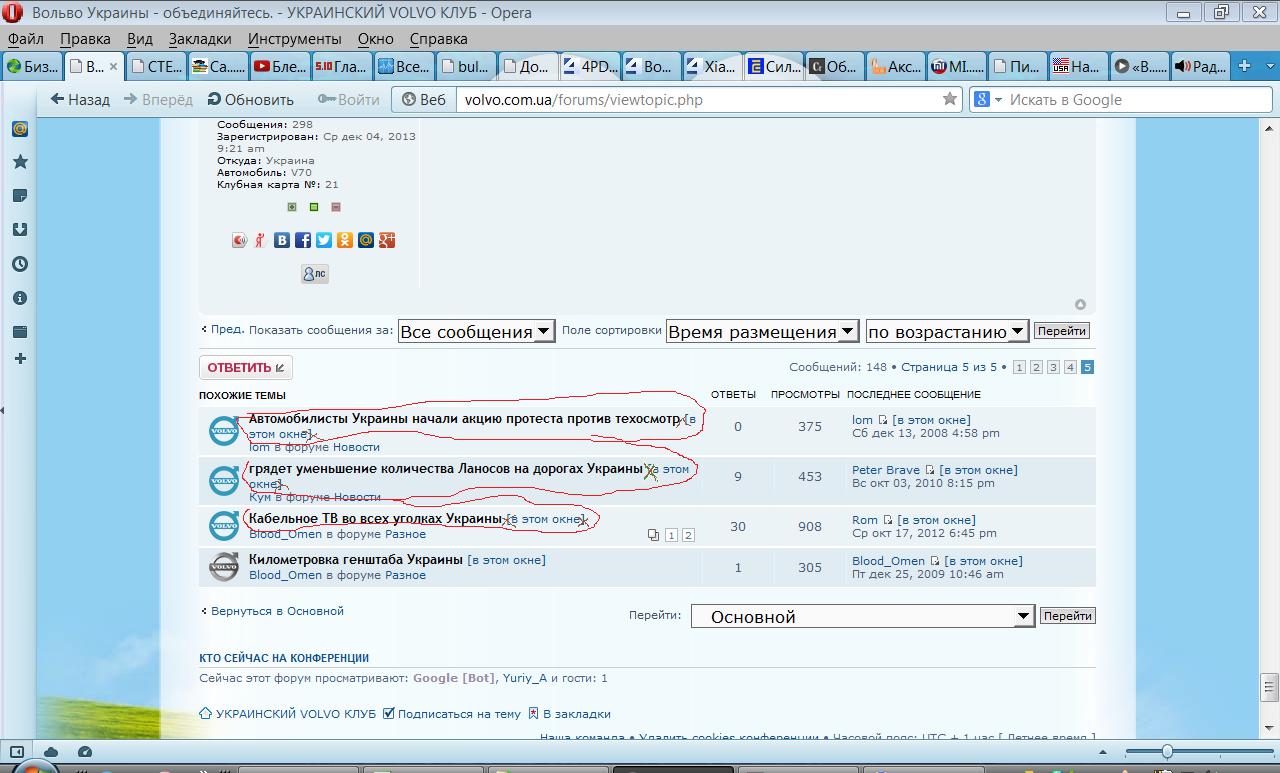1280x773 pixels.
Task: Expand the Все сообщения dropdown
Action: click(x=476, y=331)
